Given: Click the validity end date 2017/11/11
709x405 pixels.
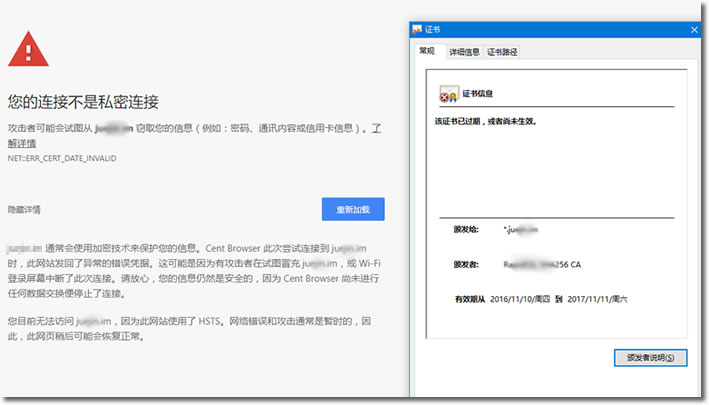Looking at the screenshot, I should pyautogui.click(x=598, y=298).
